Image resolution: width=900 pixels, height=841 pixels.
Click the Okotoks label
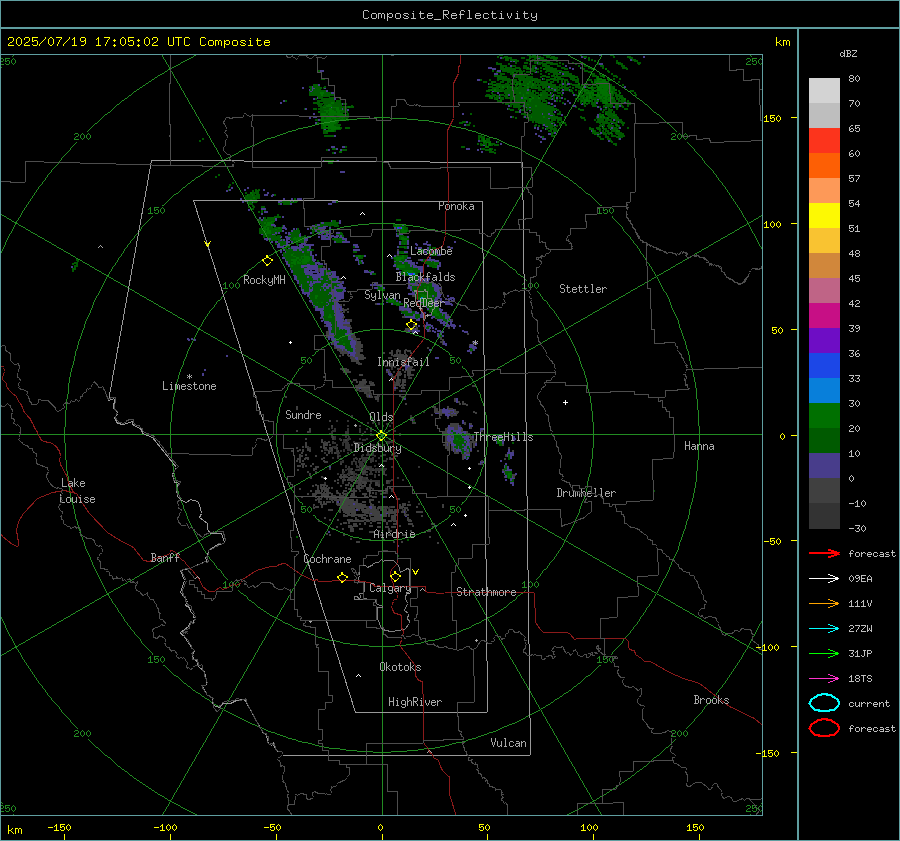pyautogui.click(x=400, y=667)
